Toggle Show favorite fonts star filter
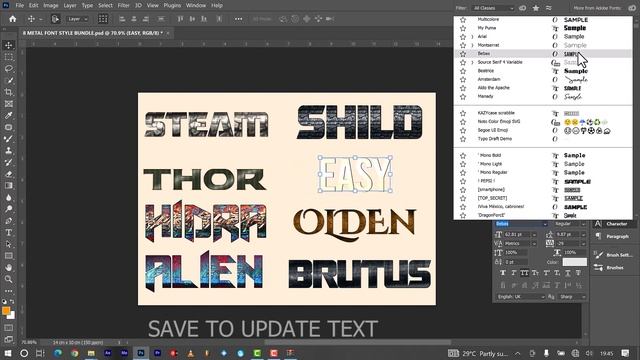This screenshot has height=360, width=640. pos(536,8)
